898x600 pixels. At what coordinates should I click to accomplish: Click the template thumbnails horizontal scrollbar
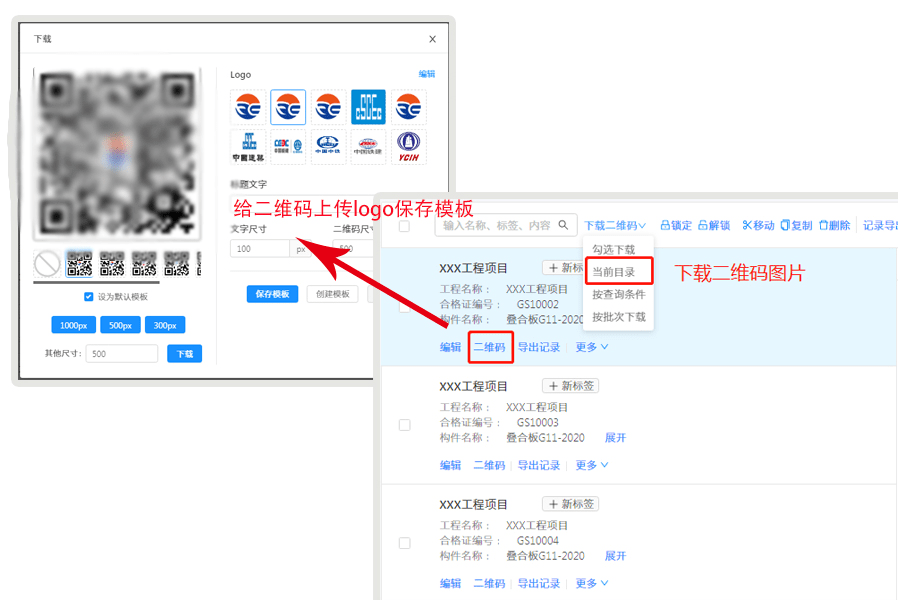(96, 282)
